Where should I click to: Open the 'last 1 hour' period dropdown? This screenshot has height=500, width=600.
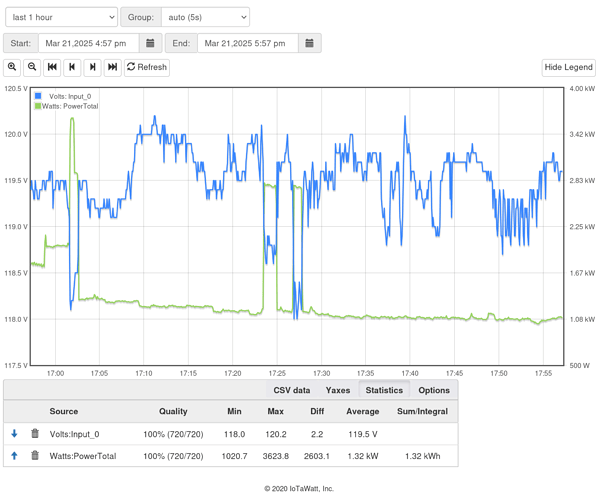pyautogui.click(x=62, y=17)
